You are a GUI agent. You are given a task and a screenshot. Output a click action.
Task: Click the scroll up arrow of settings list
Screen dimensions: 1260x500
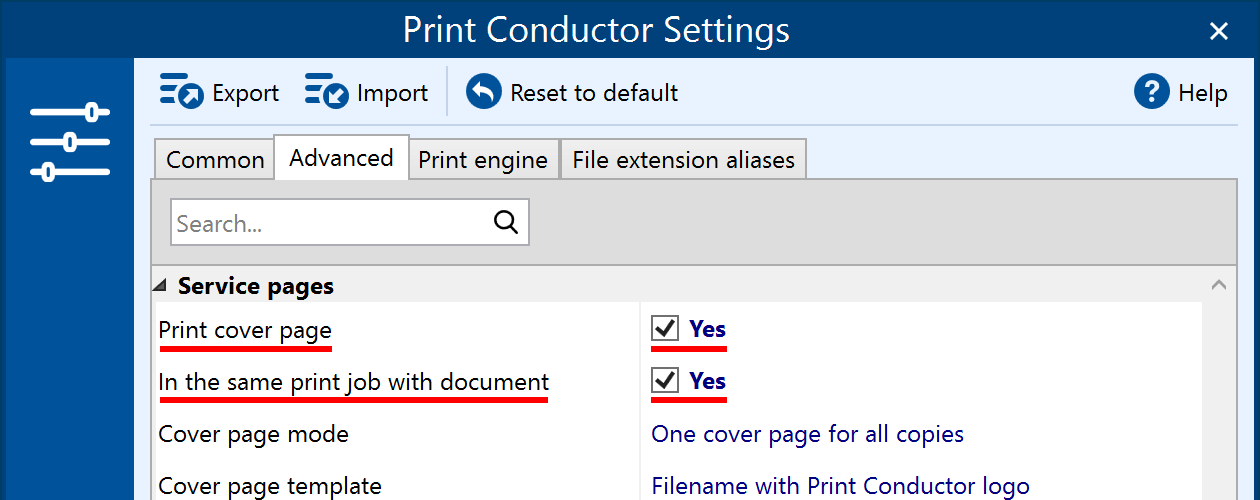1218,285
